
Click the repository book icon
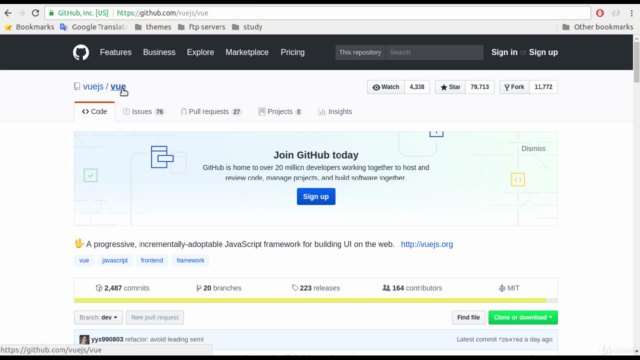click(x=77, y=86)
